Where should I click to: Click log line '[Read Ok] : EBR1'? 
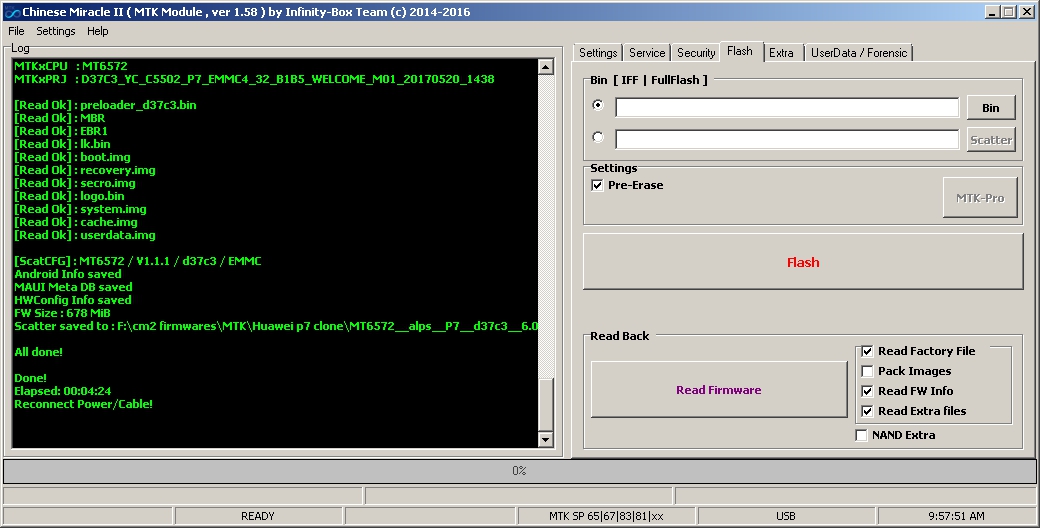click(x=61, y=131)
